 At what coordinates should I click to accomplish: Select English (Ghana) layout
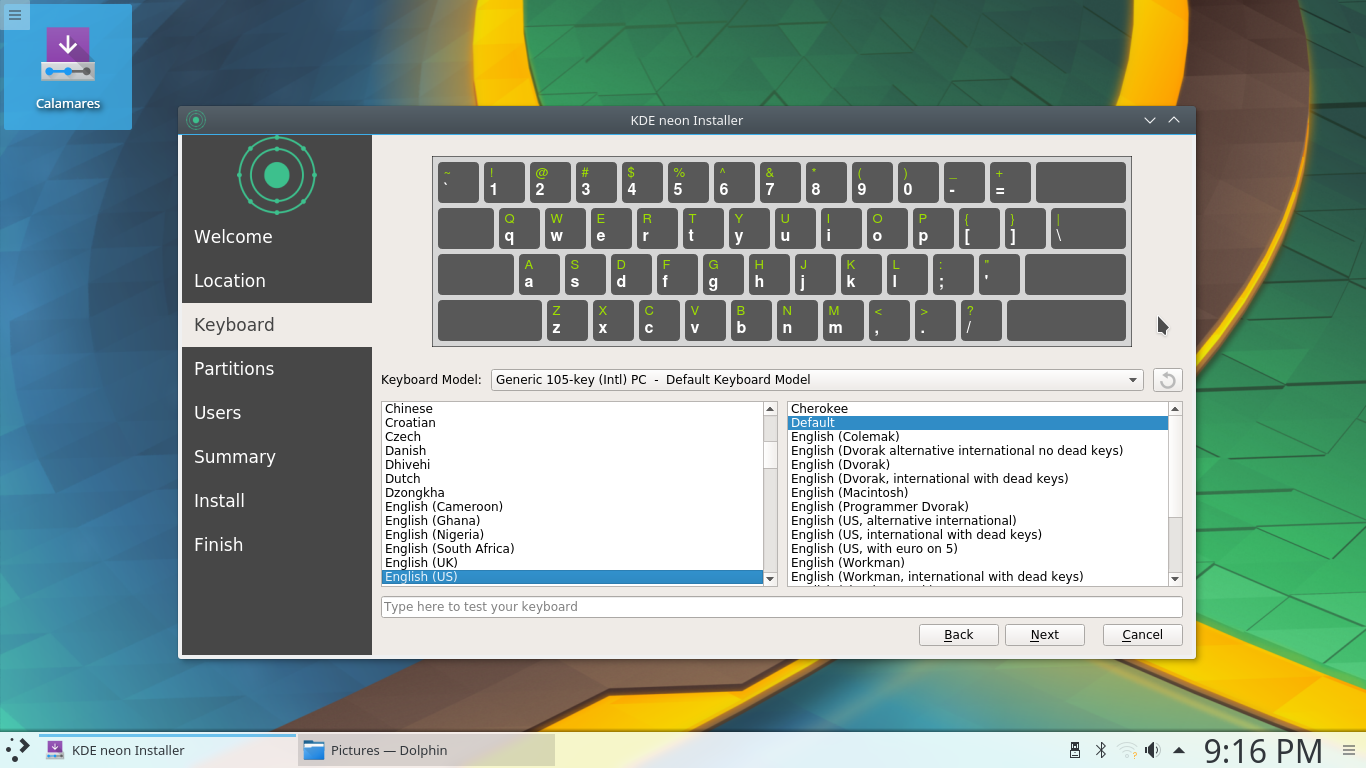(572, 521)
